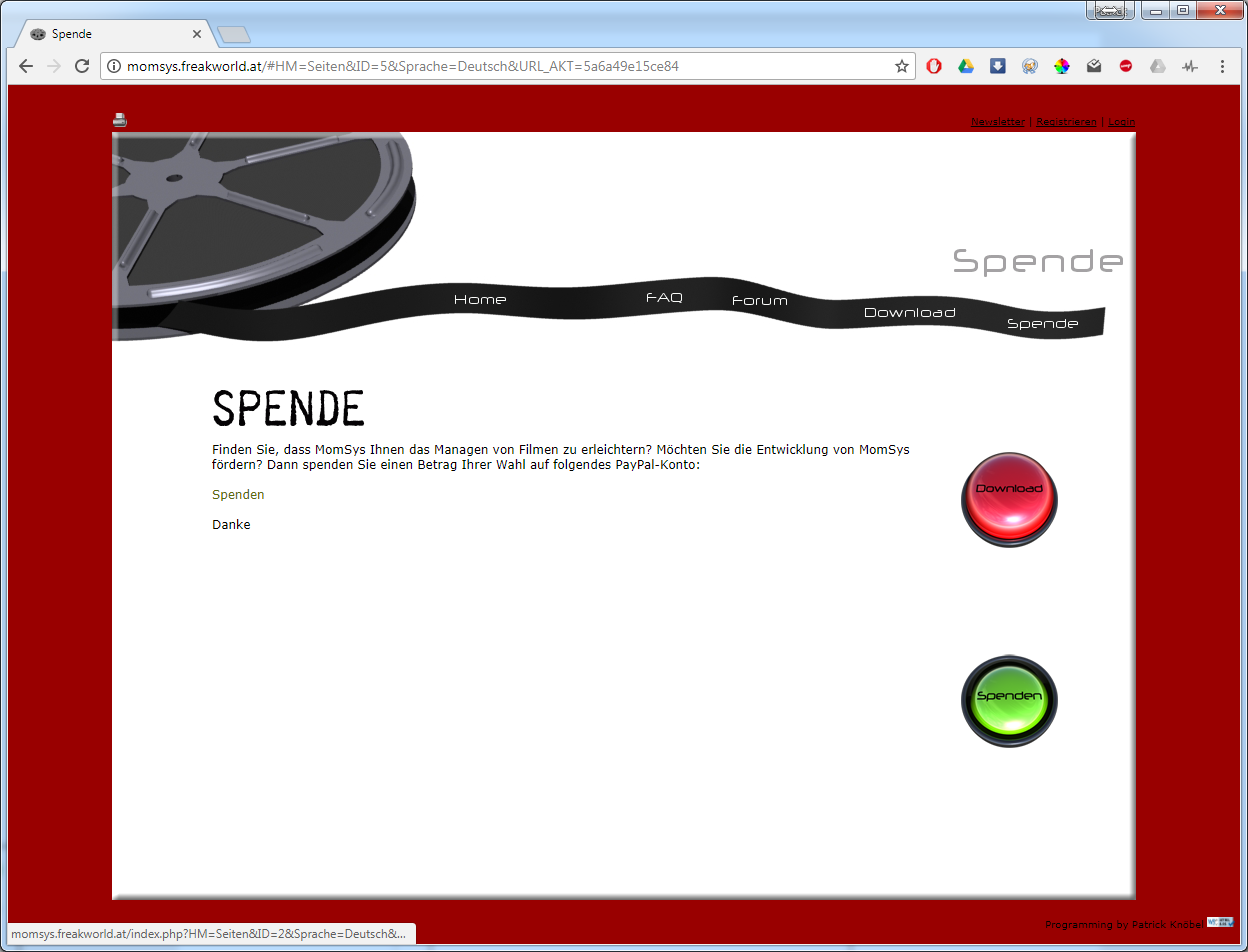The width and height of the screenshot is (1248, 952).
Task: Open the Chrome three-dot menu
Action: 1222,66
